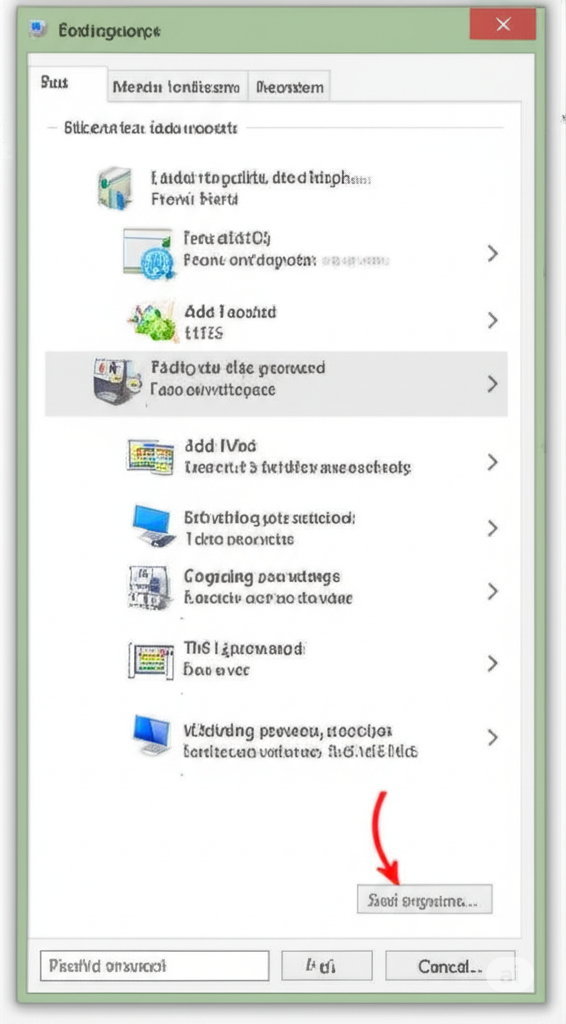Click the 'Fena aidtOS' title text
The height and width of the screenshot is (1024, 566).
(227, 238)
